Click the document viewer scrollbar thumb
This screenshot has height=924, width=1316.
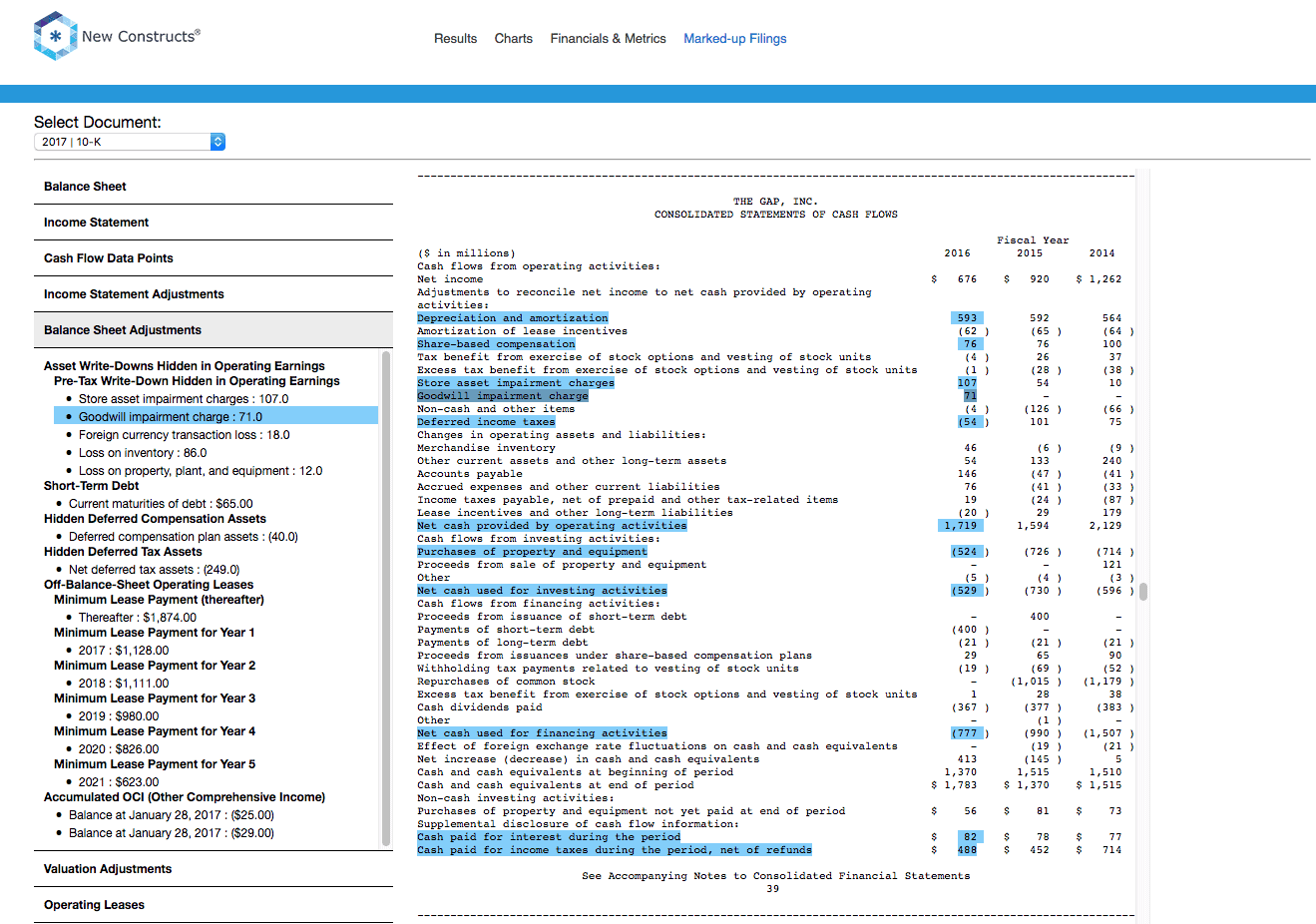coord(1143,592)
